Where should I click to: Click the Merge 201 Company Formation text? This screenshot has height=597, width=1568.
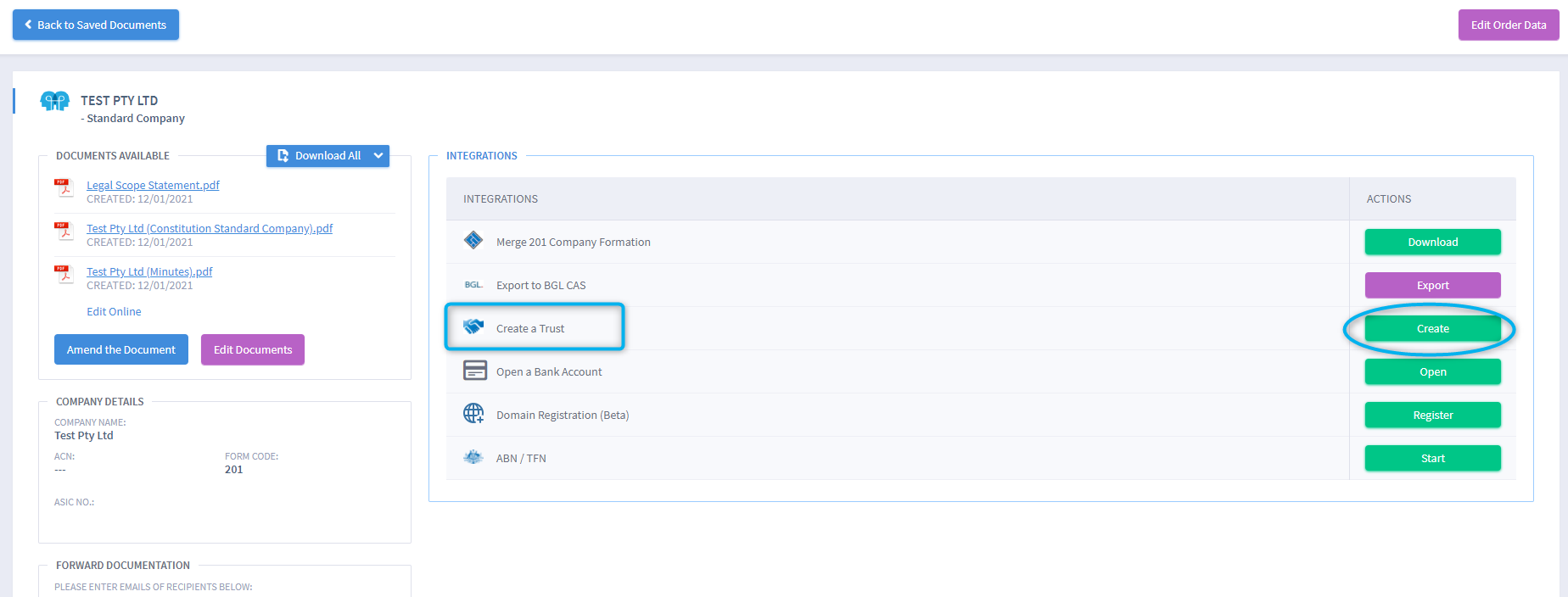pyautogui.click(x=574, y=242)
